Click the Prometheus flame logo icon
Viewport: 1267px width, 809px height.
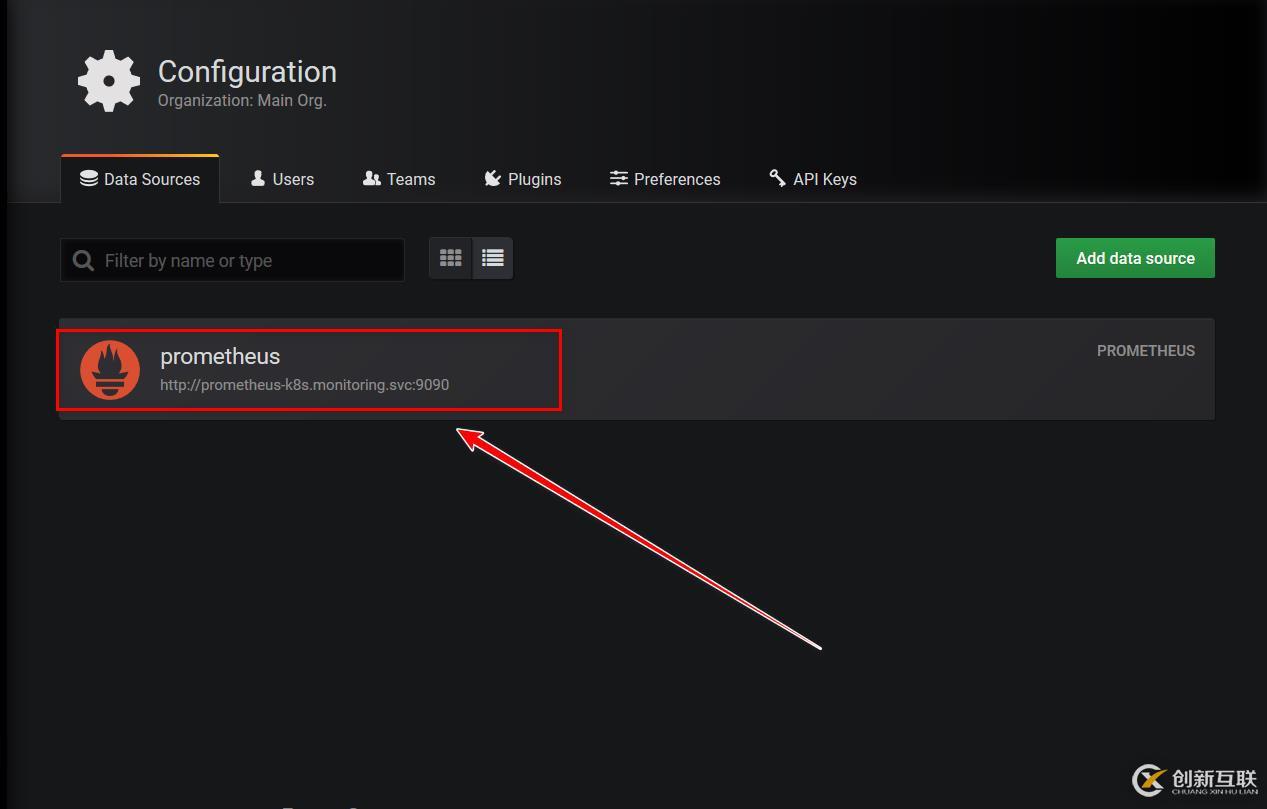click(x=110, y=369)
